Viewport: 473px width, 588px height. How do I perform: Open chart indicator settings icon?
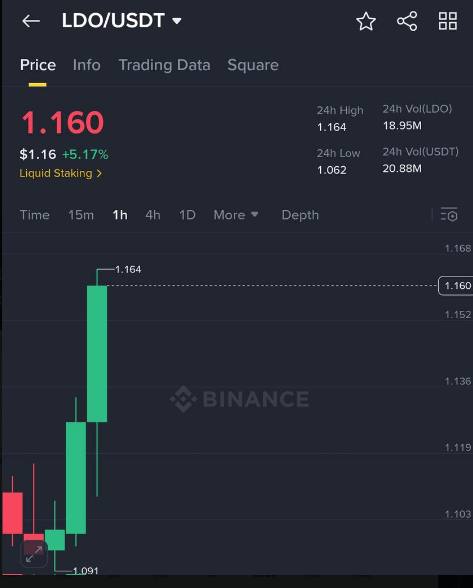(449, 214)
